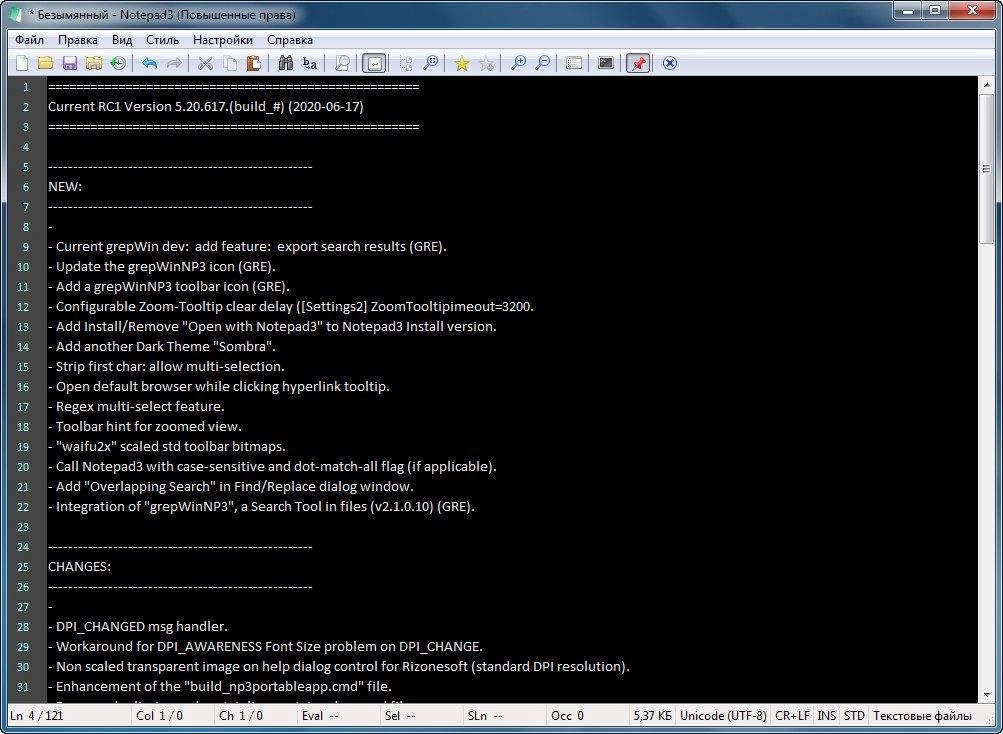Open Find with binoculars icon
Viewport: 1003px width, 734px height.
pyautogui.click(x=285, y=63)
